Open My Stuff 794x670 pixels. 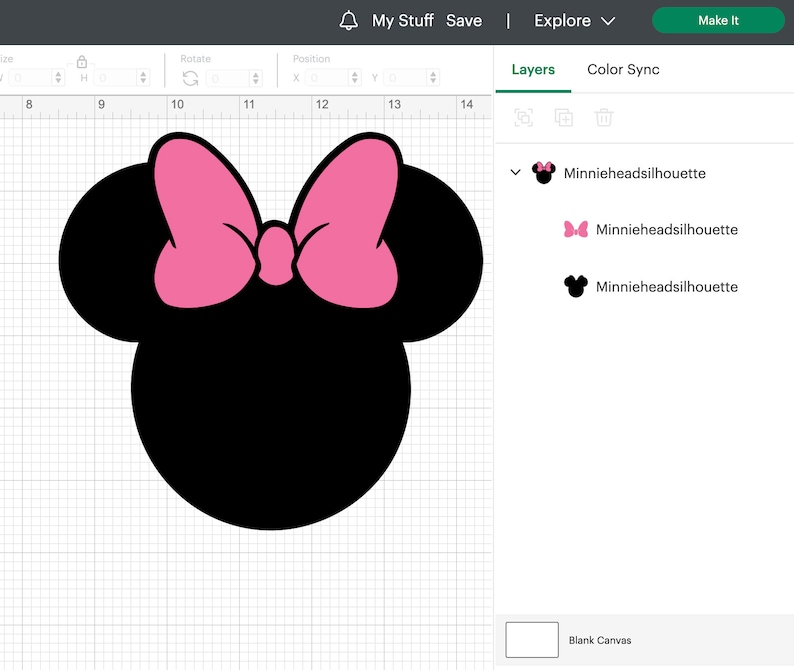pos(403,21)
